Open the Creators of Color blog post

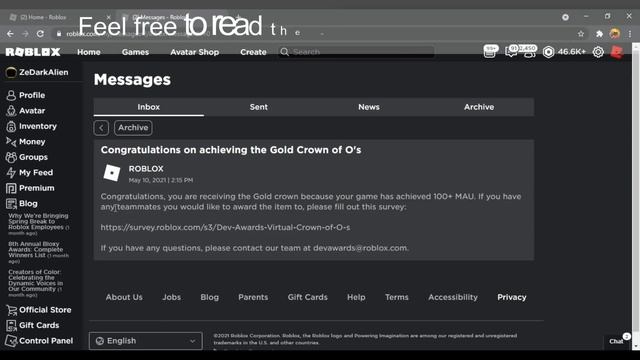click(36, 283)
